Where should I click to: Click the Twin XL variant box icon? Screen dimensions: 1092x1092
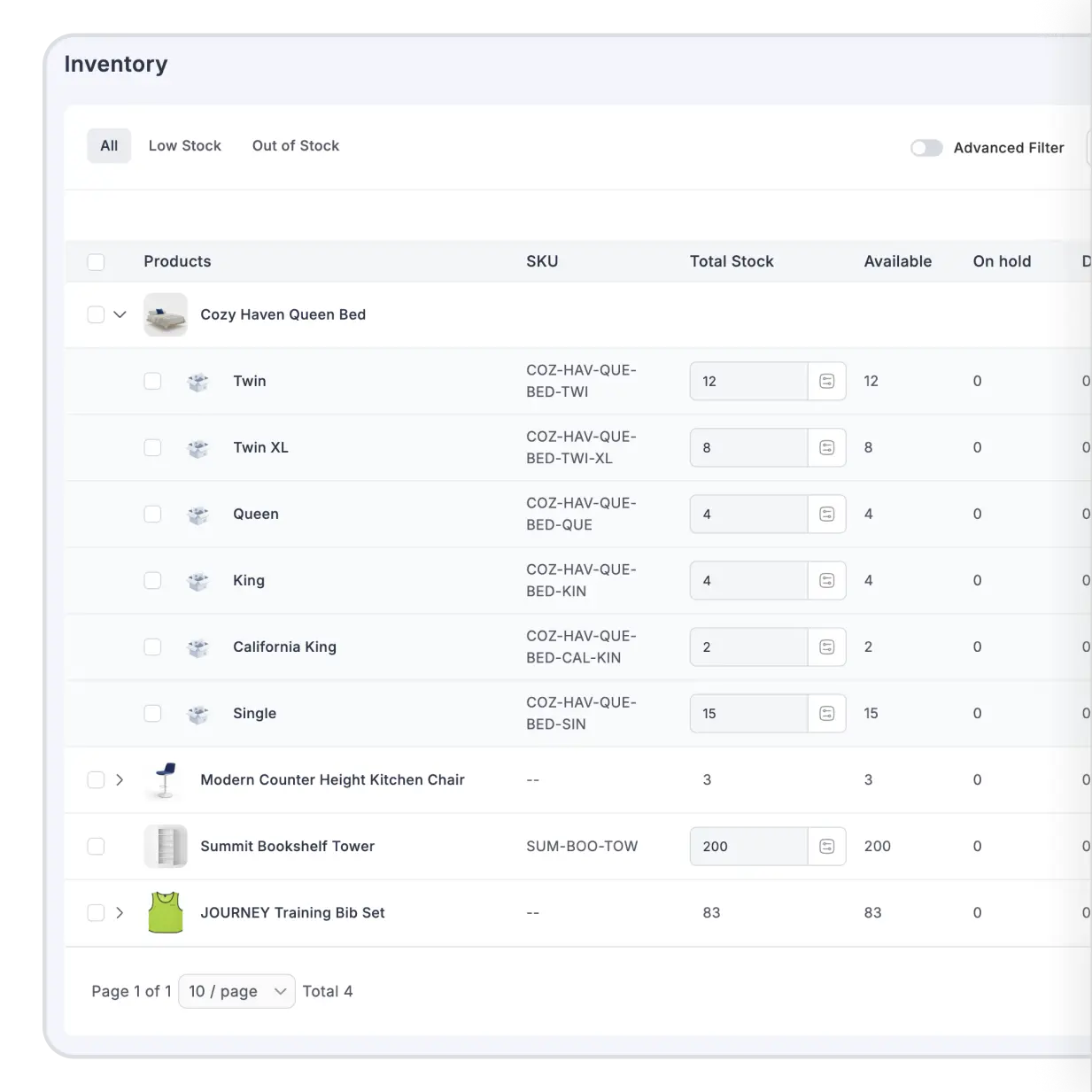[x=198, y=448]
